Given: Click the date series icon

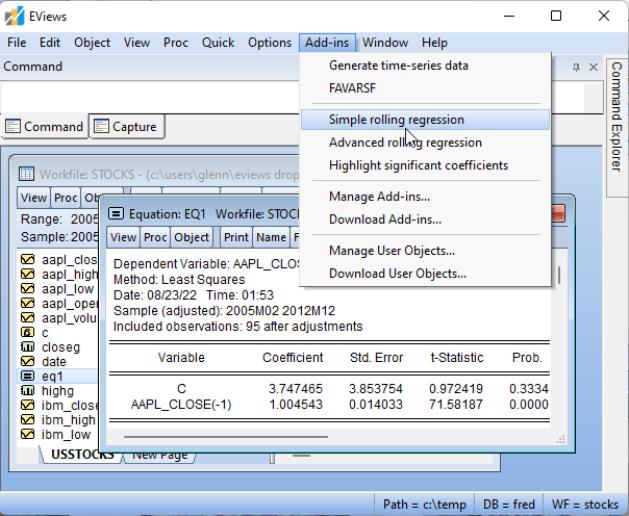Looking at the screenshot, I should 27,362.
